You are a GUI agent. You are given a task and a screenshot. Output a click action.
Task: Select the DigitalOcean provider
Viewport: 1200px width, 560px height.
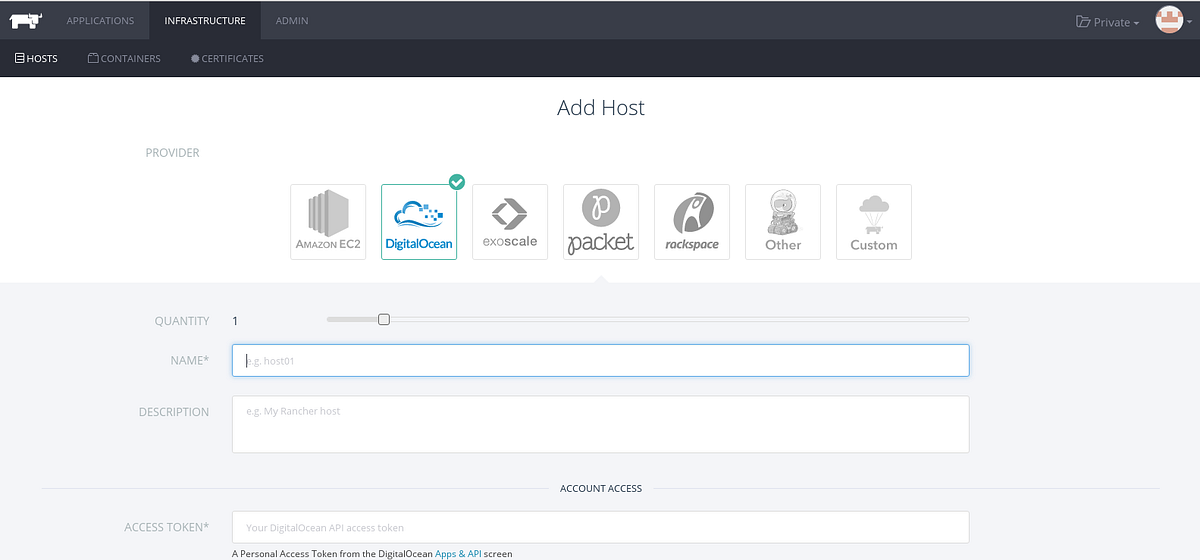pyautogui.click(x=419, y=222)
